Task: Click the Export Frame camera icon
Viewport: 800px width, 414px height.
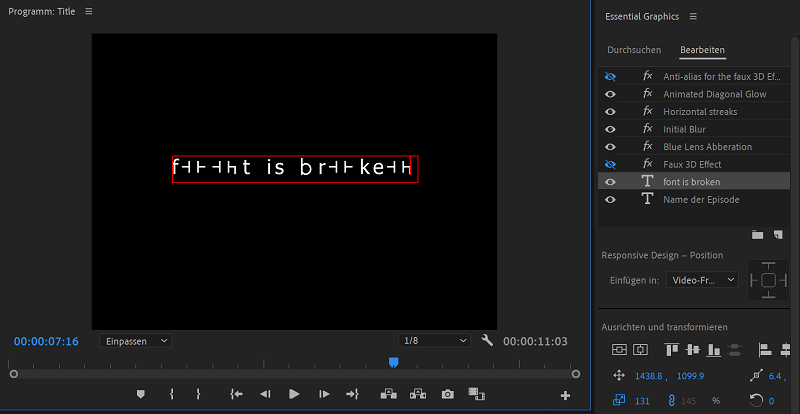Action: tap(447, 394)
